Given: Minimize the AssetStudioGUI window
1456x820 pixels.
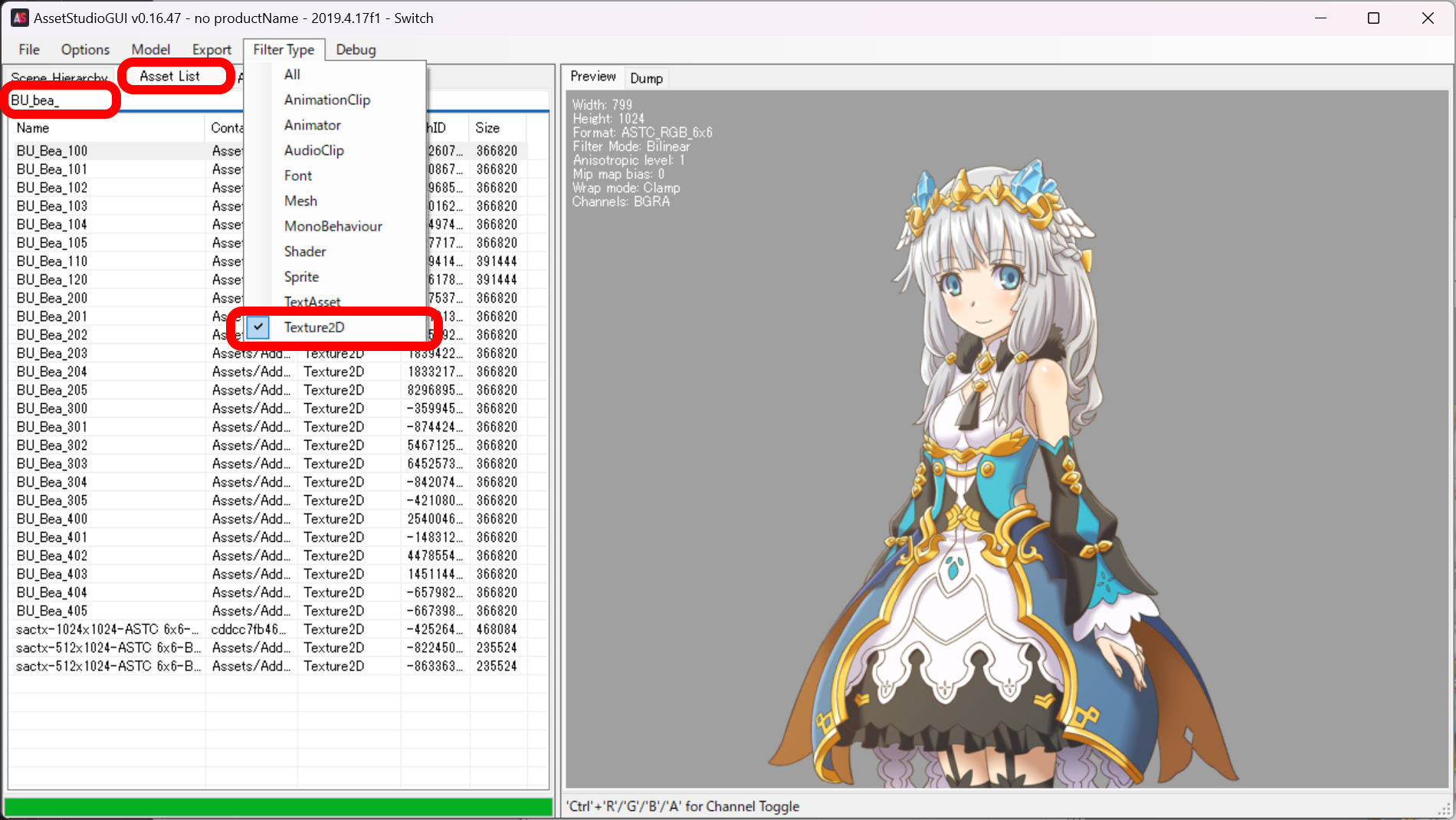Looking at the screenshot, I should (1320, 18).
